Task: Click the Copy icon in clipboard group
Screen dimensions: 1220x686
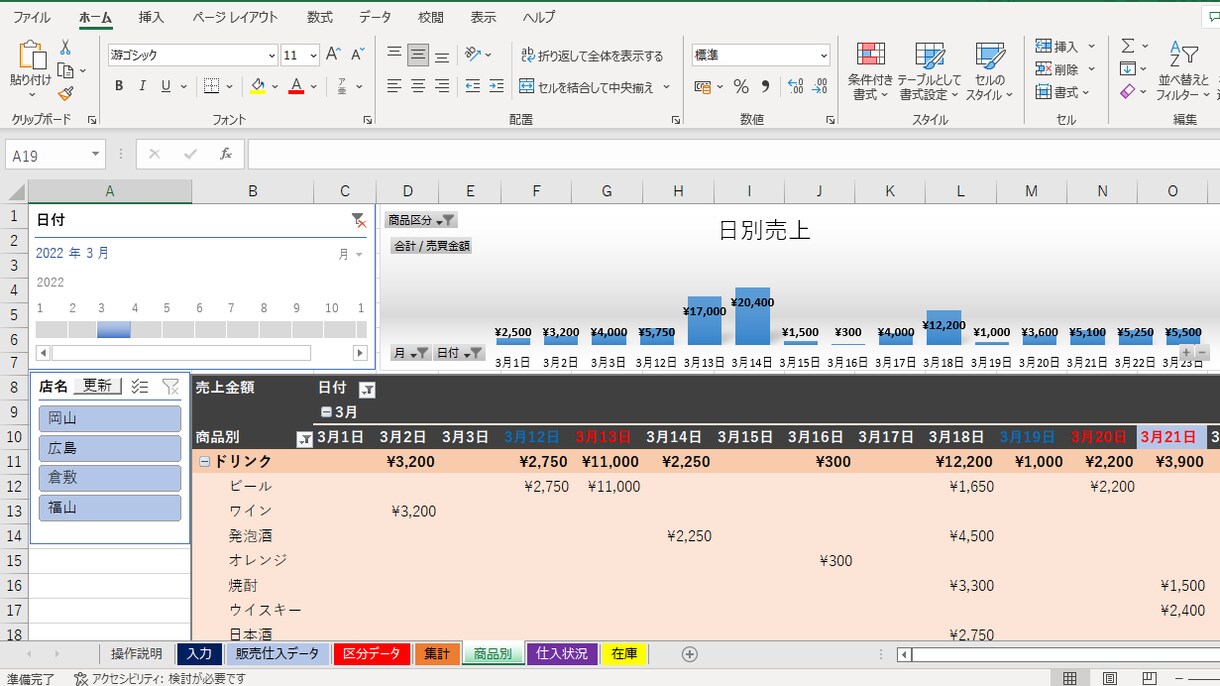Action: [66, 70]
